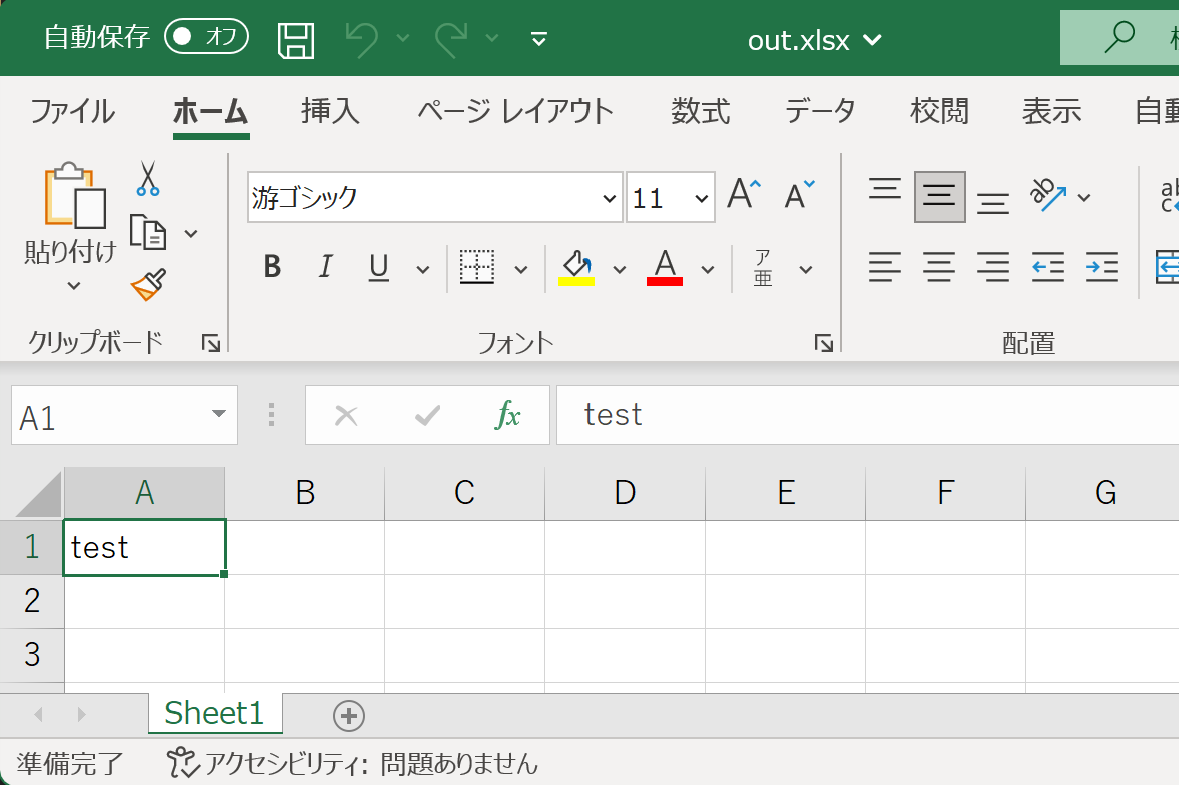Open the fill color dropdown arrow
This screenshot has height=785, width=1179.
(620, 269)
